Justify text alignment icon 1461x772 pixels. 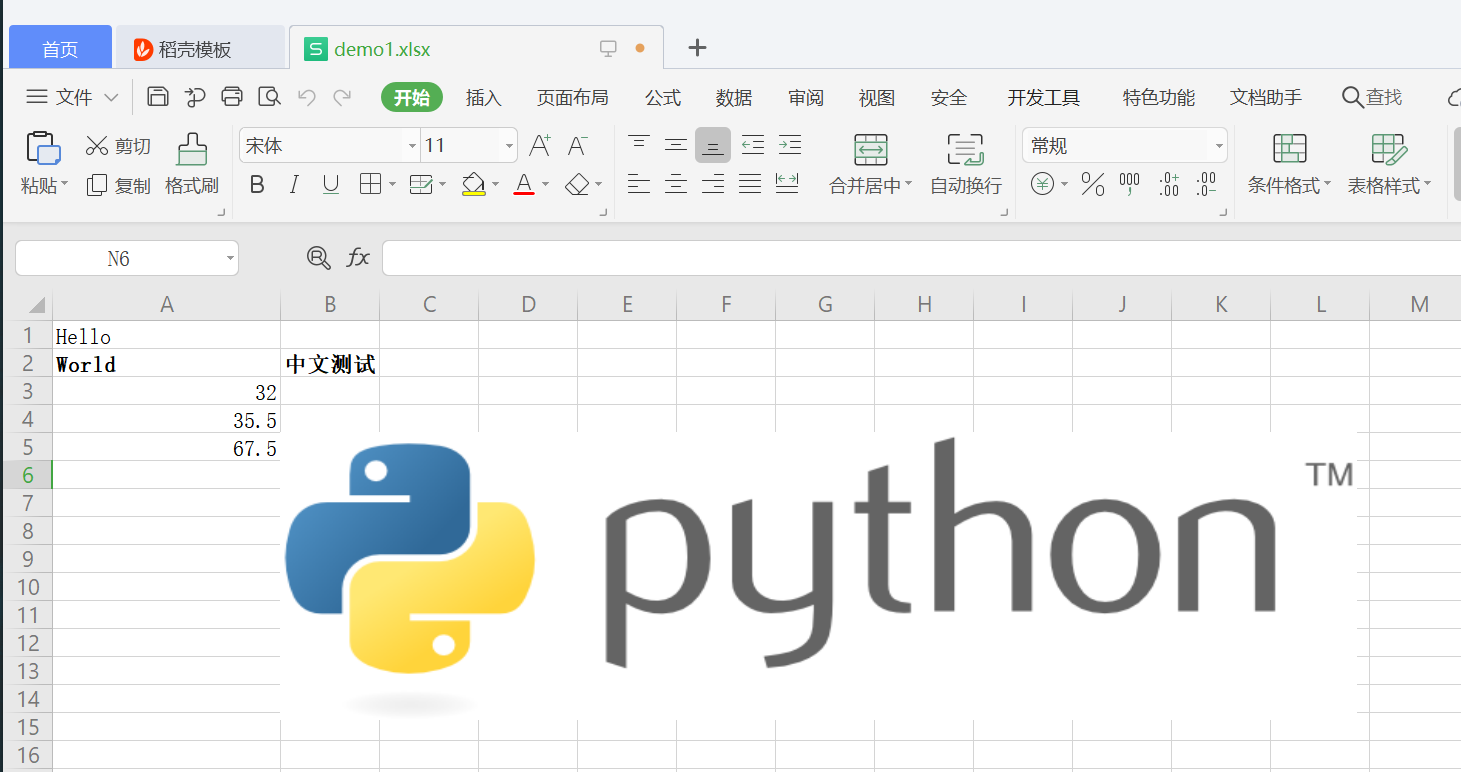750,184
